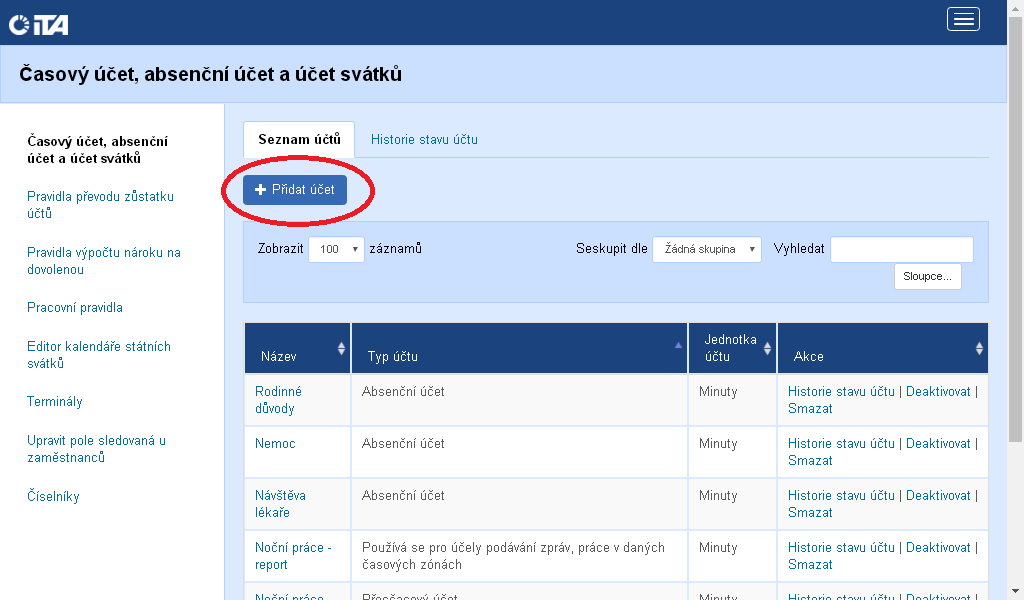Screen dimensions: 1024x600
Task: Open the Číselníky sidebar link
Action: click(53, 497)
